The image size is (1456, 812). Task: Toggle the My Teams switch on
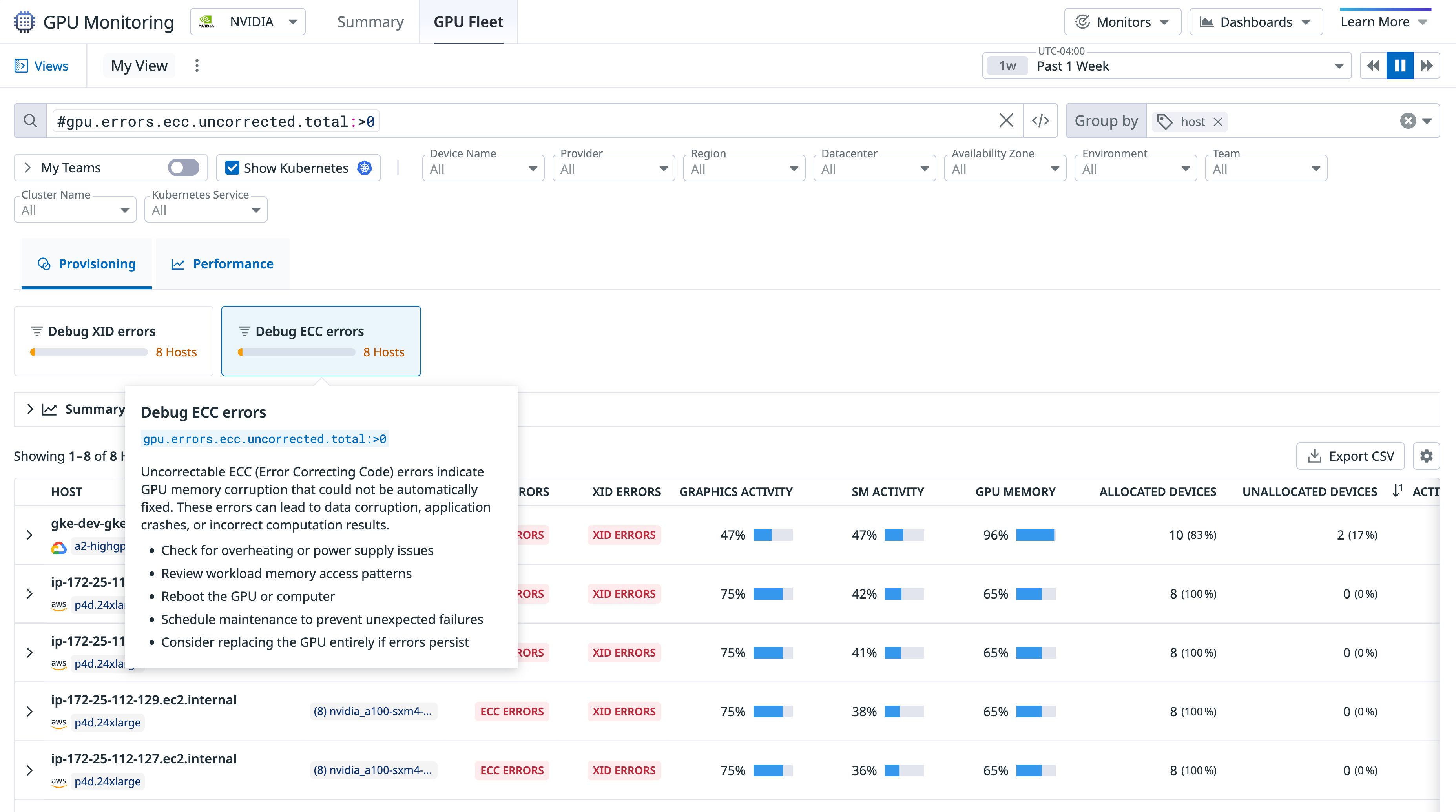[183, 167]
